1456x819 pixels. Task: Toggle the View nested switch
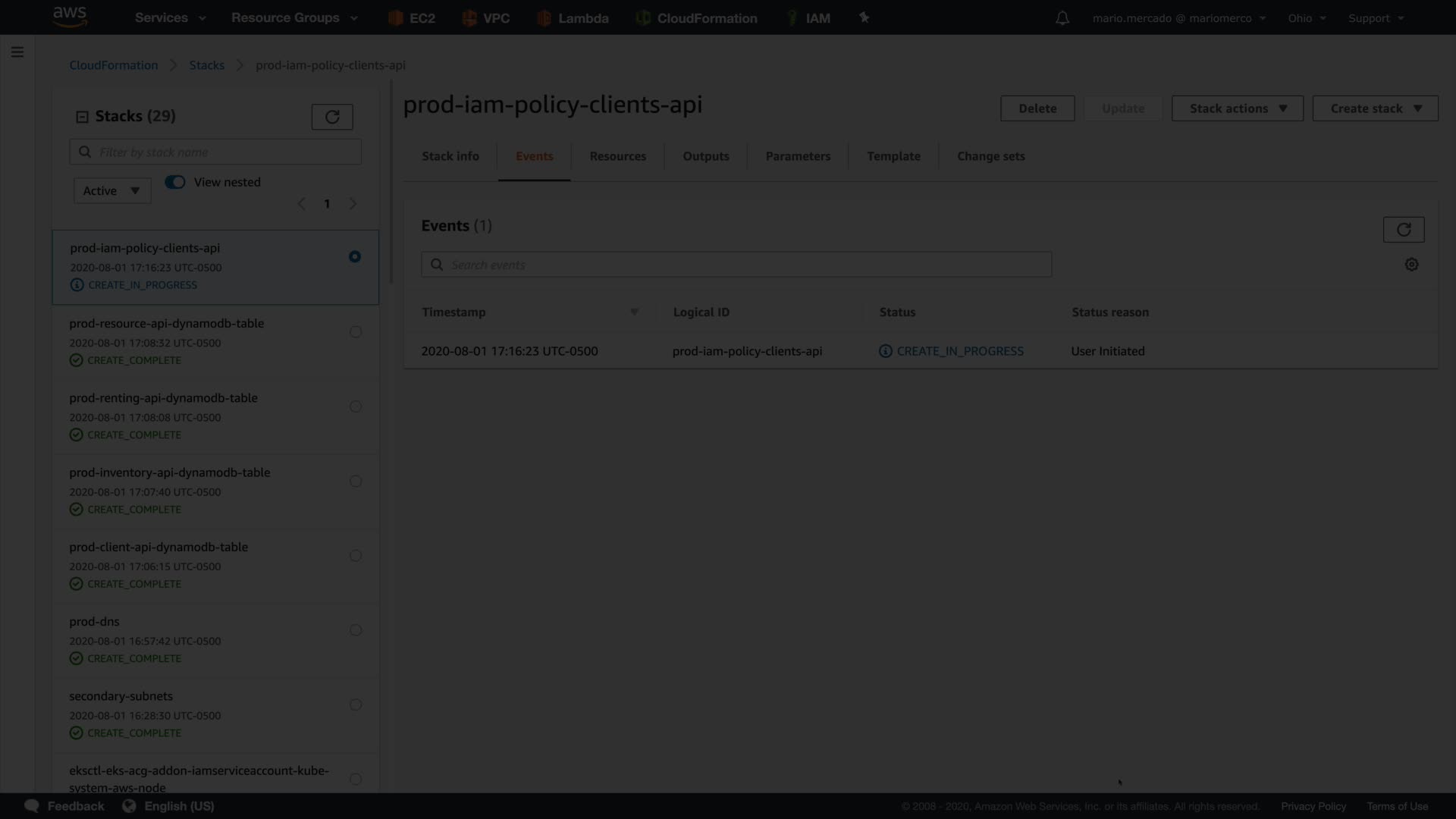[x=175, y=182]
